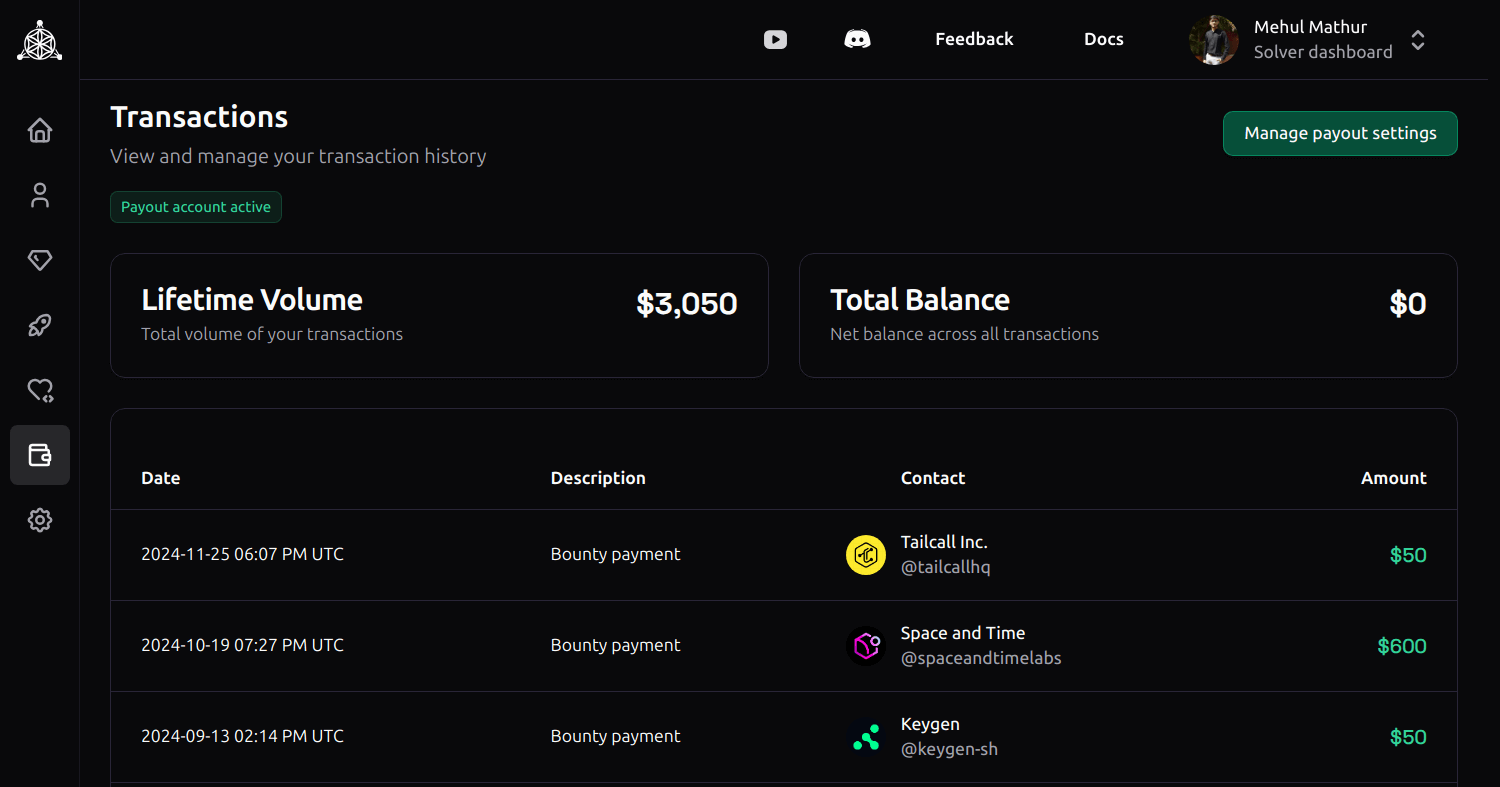This screenshot has height=787, width=1500.
Task: Click the rocket icon in sidebar
Action: pos(40,325)
